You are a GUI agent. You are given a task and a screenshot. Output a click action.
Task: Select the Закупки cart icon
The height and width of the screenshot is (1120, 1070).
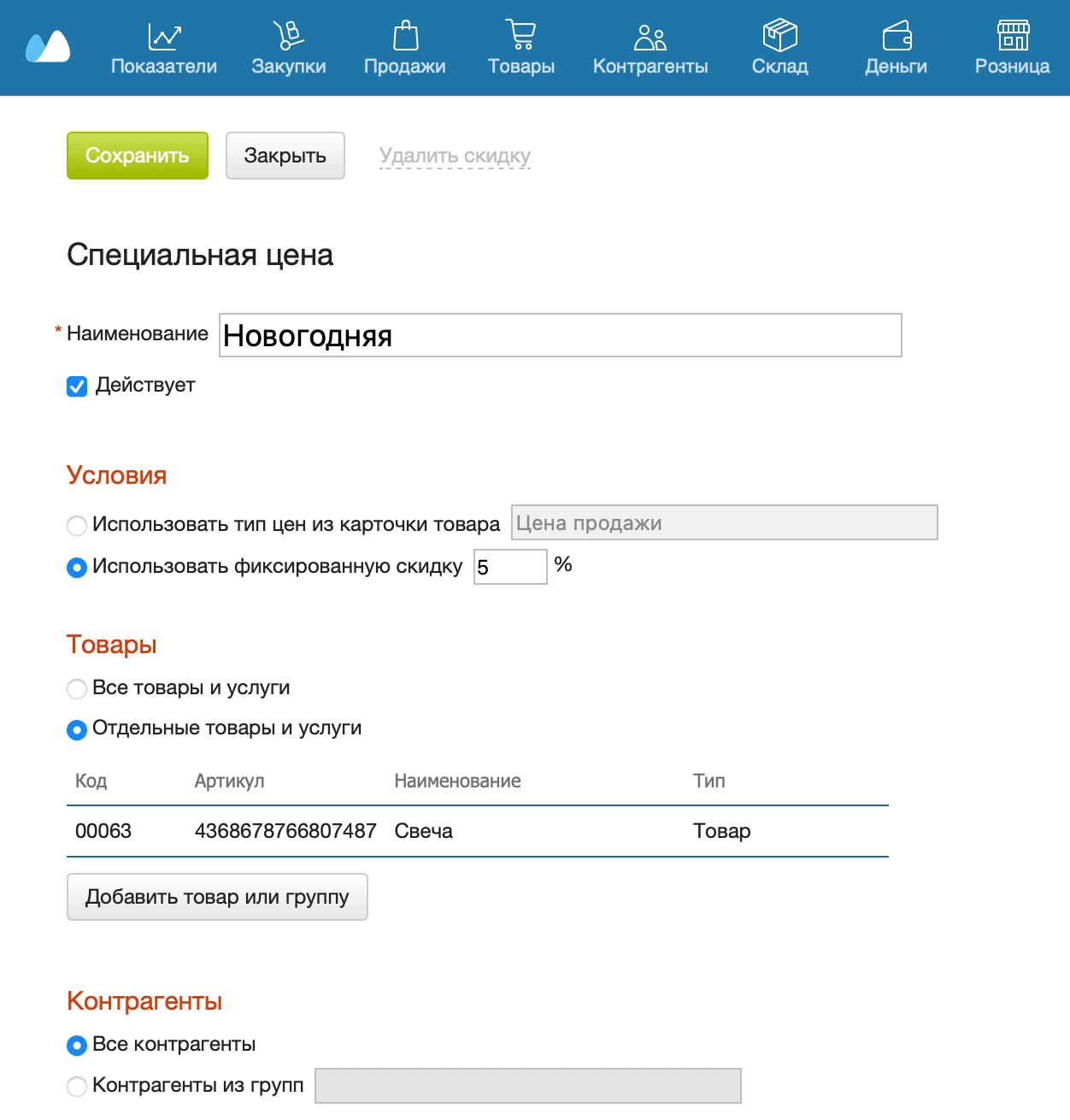tap(289, 36)
